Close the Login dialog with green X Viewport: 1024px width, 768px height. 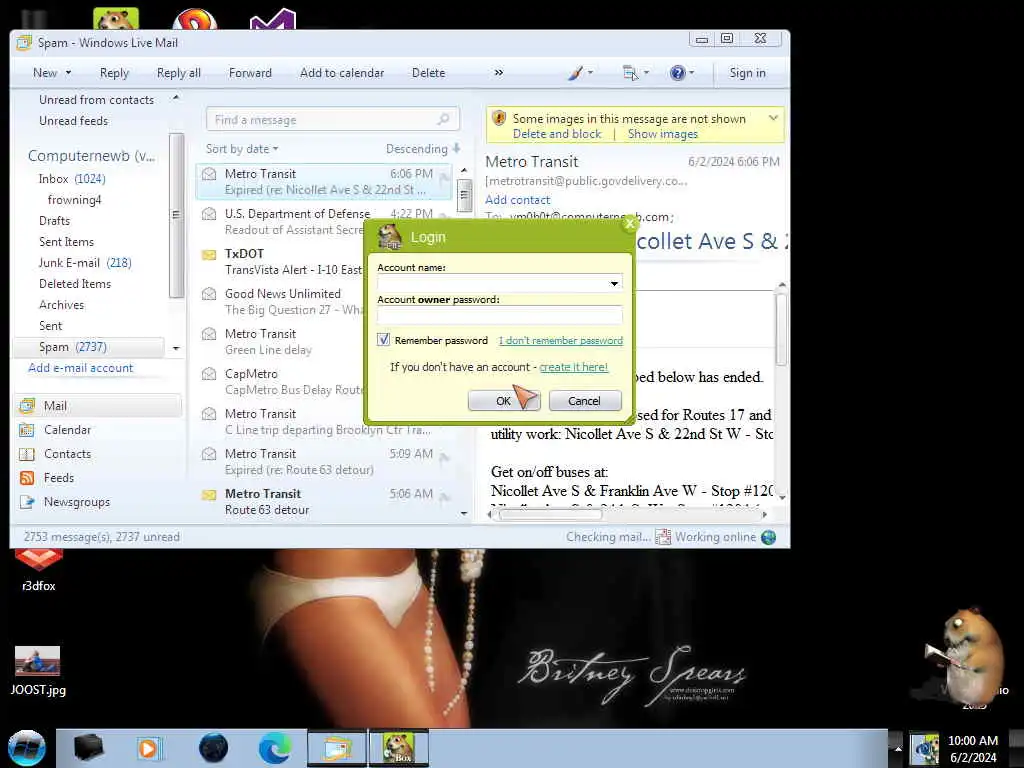point(630,225)
